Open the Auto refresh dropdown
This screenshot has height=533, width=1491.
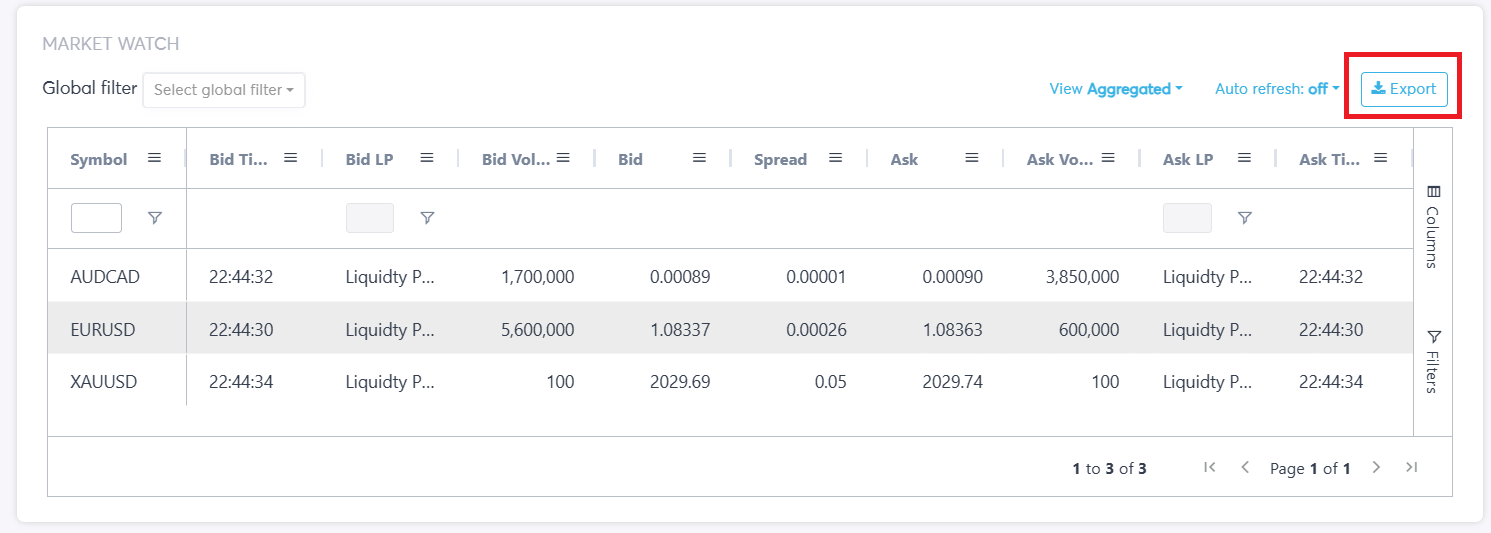pyautogui.click(x=1277, y=89)
